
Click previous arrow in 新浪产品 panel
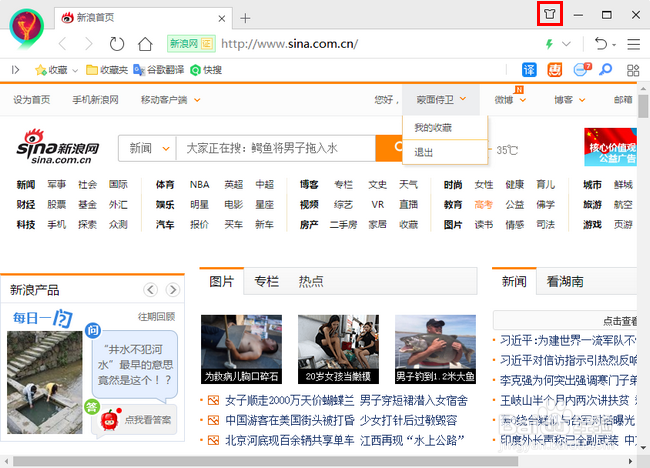(x=150, y=289)
